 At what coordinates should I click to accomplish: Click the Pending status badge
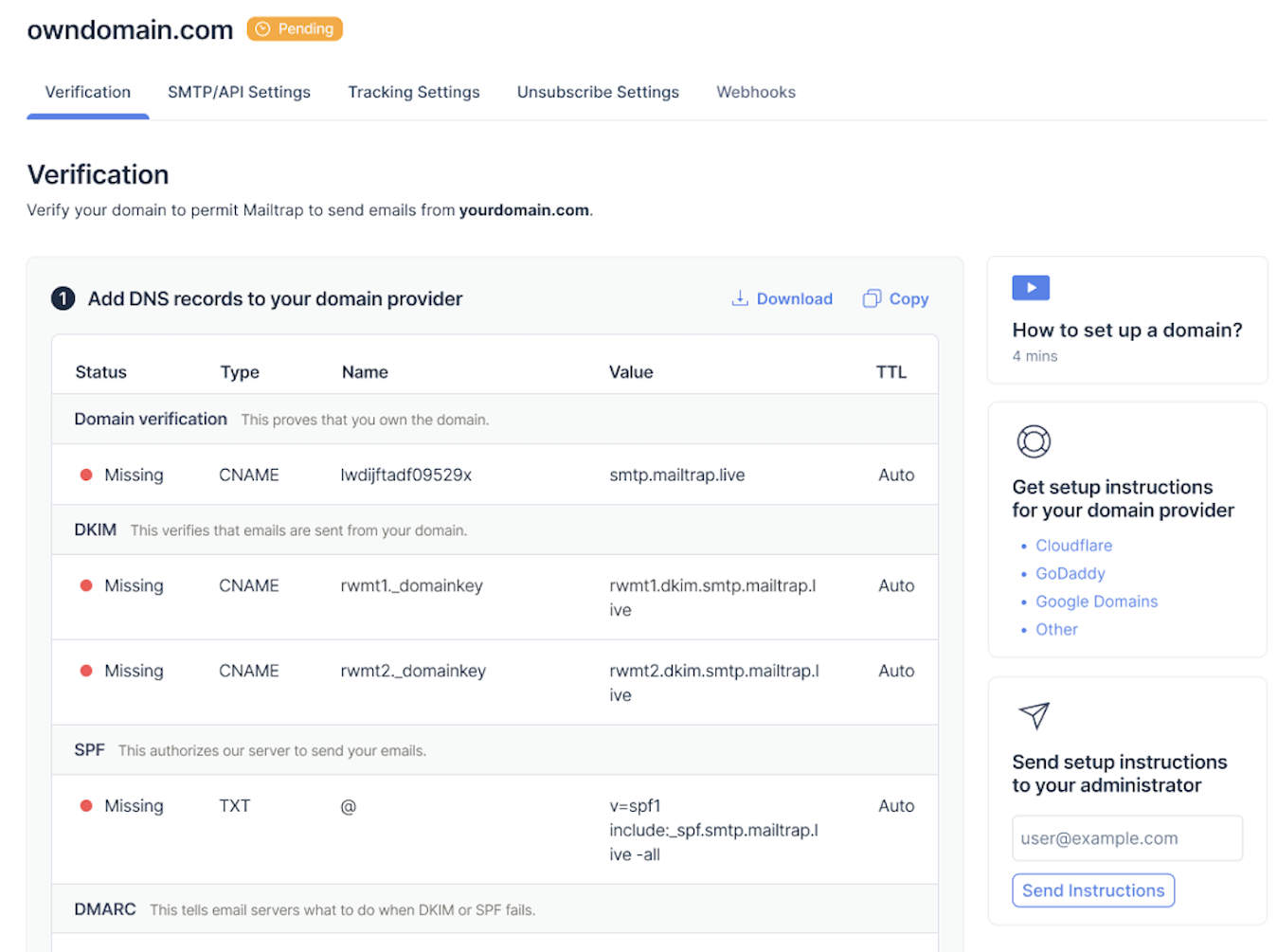pos(295,29)
